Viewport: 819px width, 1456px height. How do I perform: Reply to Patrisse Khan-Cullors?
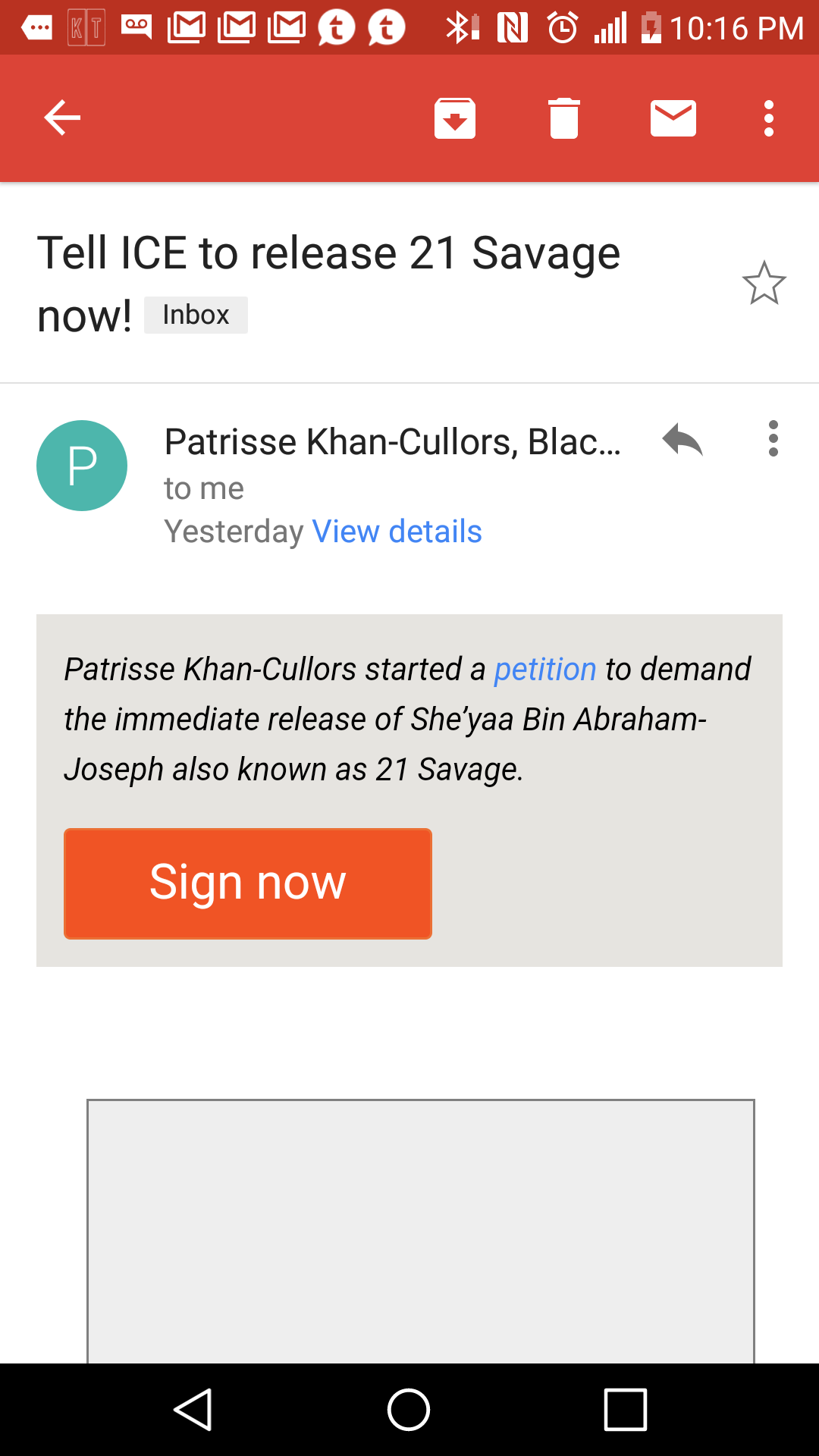[x=682, y=439]
